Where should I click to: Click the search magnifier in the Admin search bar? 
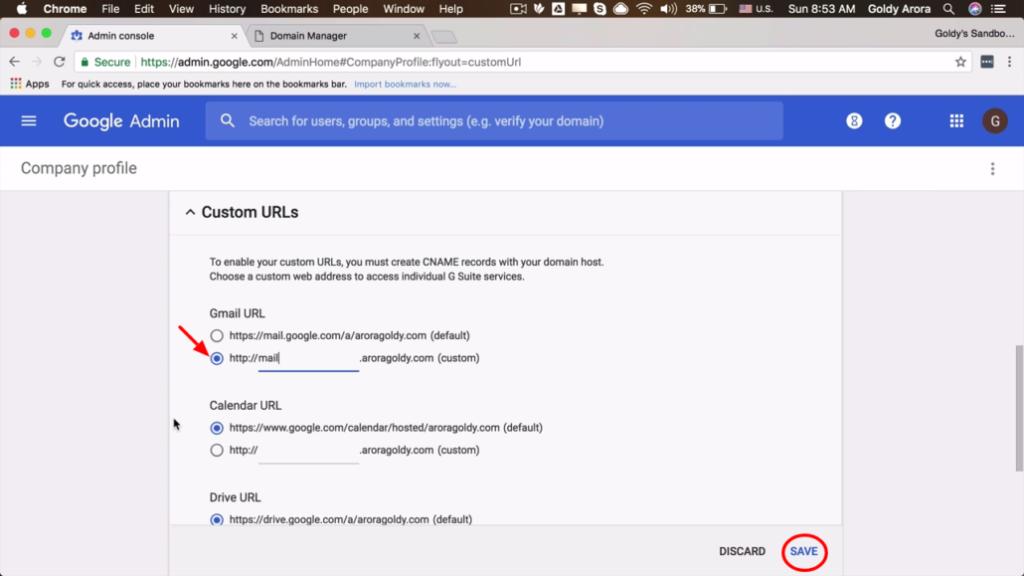226,120
